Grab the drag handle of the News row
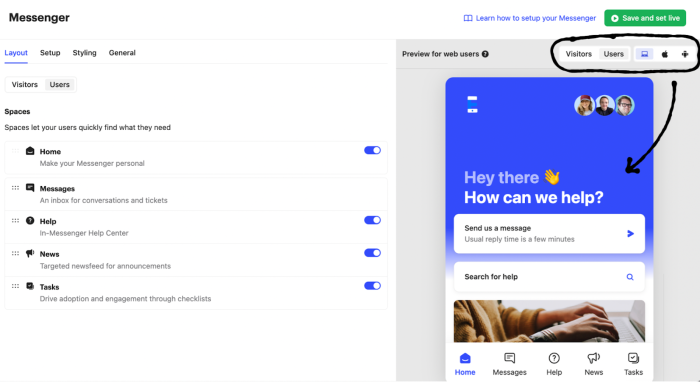The height and width of the screenshot is (383, 700). pos(15,253)
